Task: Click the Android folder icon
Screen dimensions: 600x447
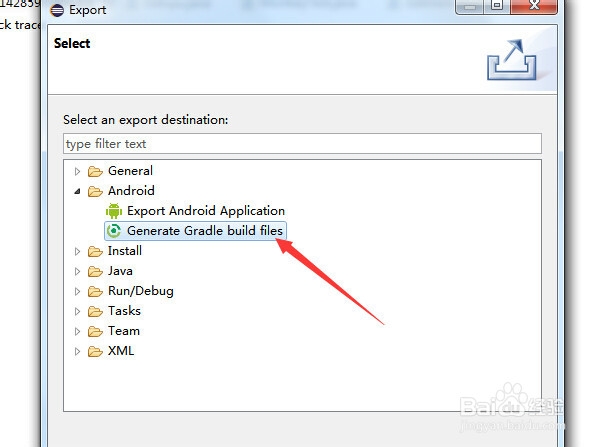Action: (x=95, y=191)
